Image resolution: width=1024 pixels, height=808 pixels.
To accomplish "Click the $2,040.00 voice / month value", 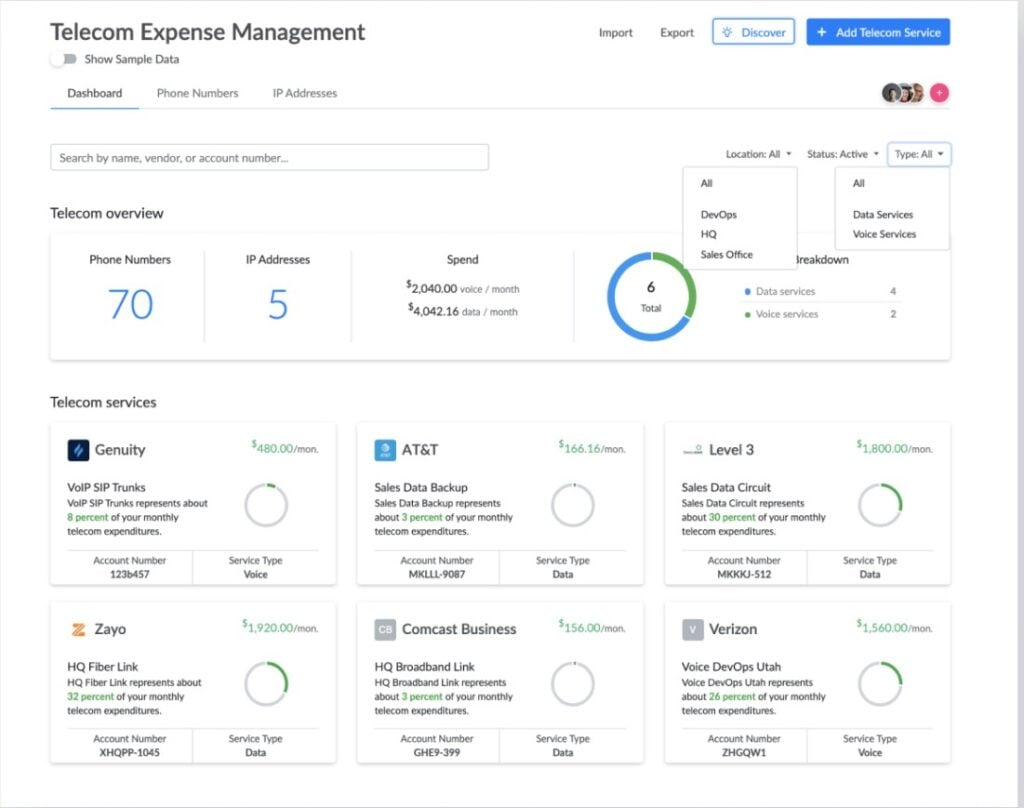I will pyautogui.click(x=462, y=288).
